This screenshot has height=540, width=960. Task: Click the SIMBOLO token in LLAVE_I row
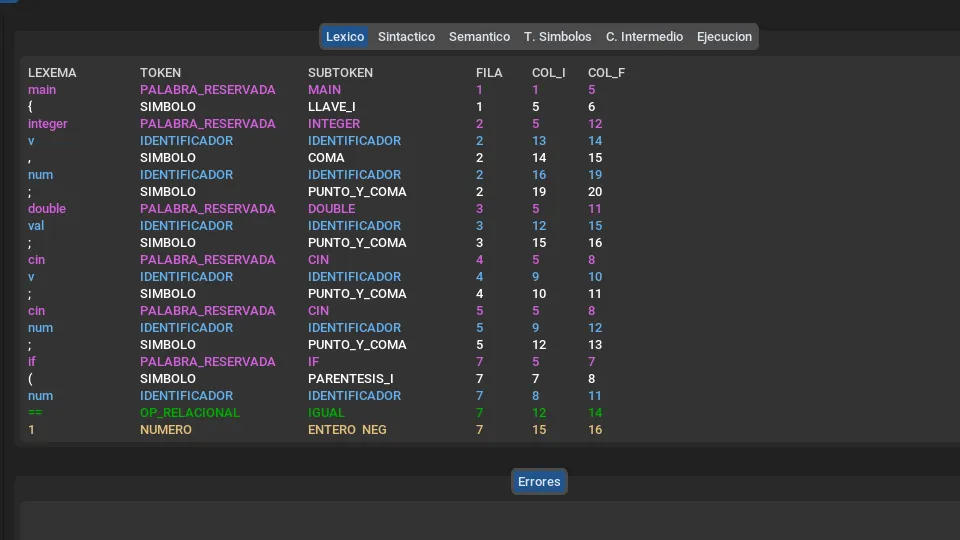(168, 107)
